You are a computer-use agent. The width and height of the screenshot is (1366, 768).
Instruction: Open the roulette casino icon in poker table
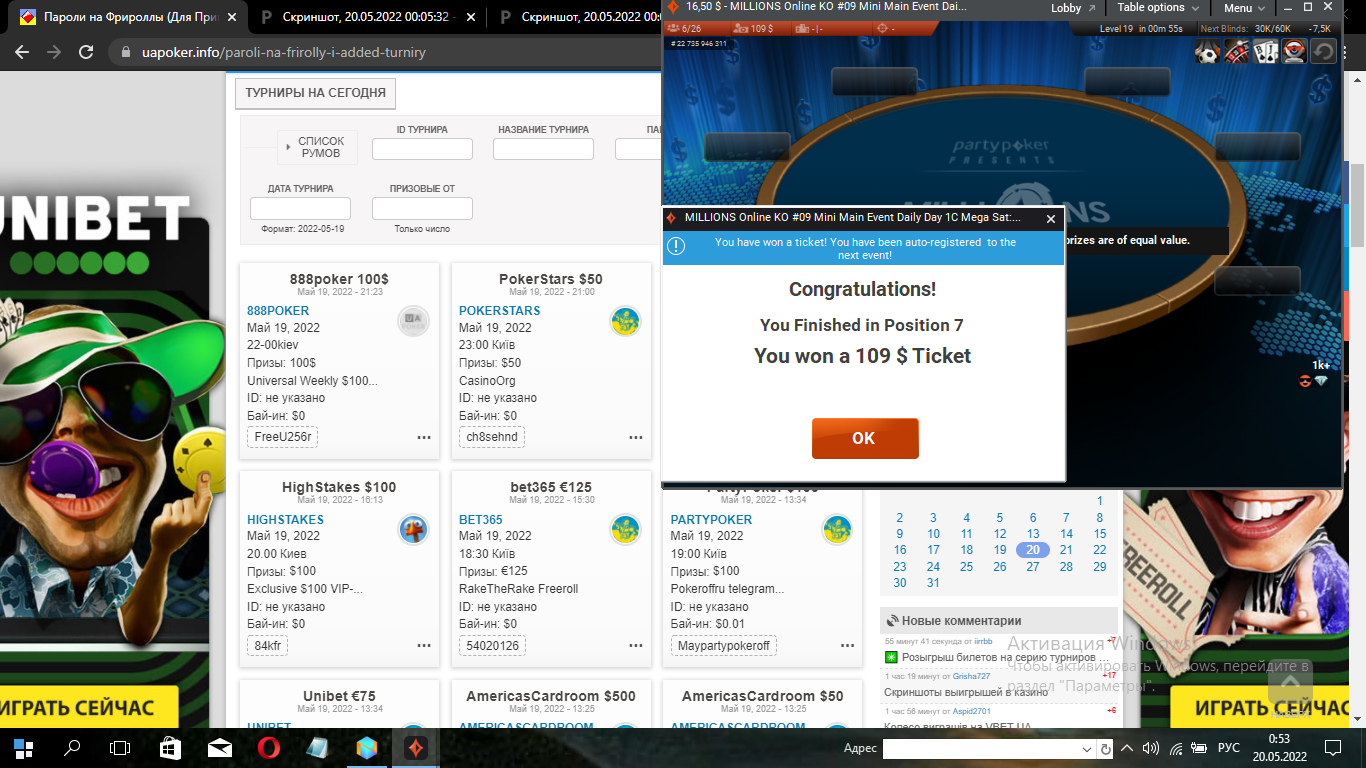pos(1237,51)
